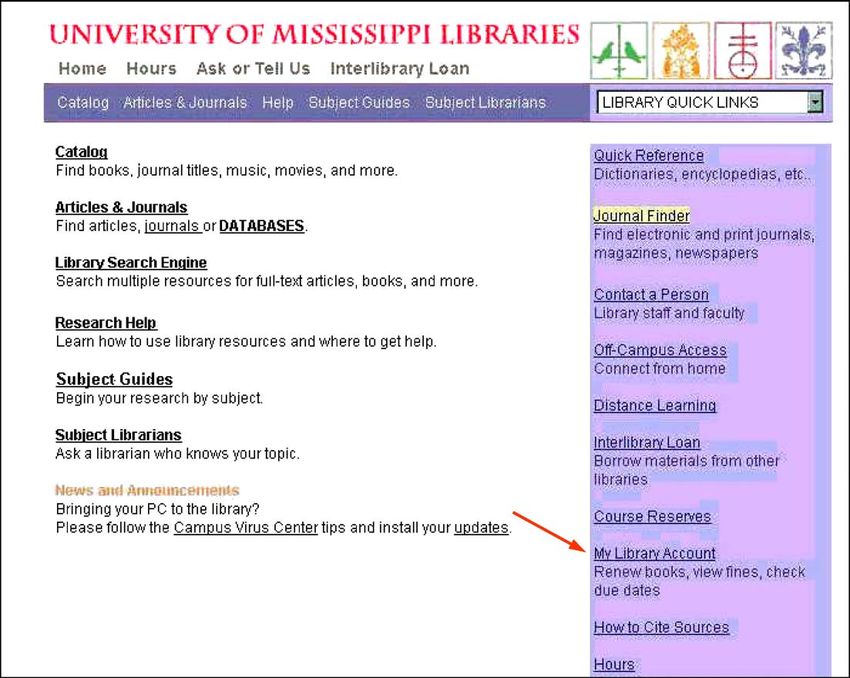Open the Research Help link
This screenshot has height=678, width=850.
(106, 322)
